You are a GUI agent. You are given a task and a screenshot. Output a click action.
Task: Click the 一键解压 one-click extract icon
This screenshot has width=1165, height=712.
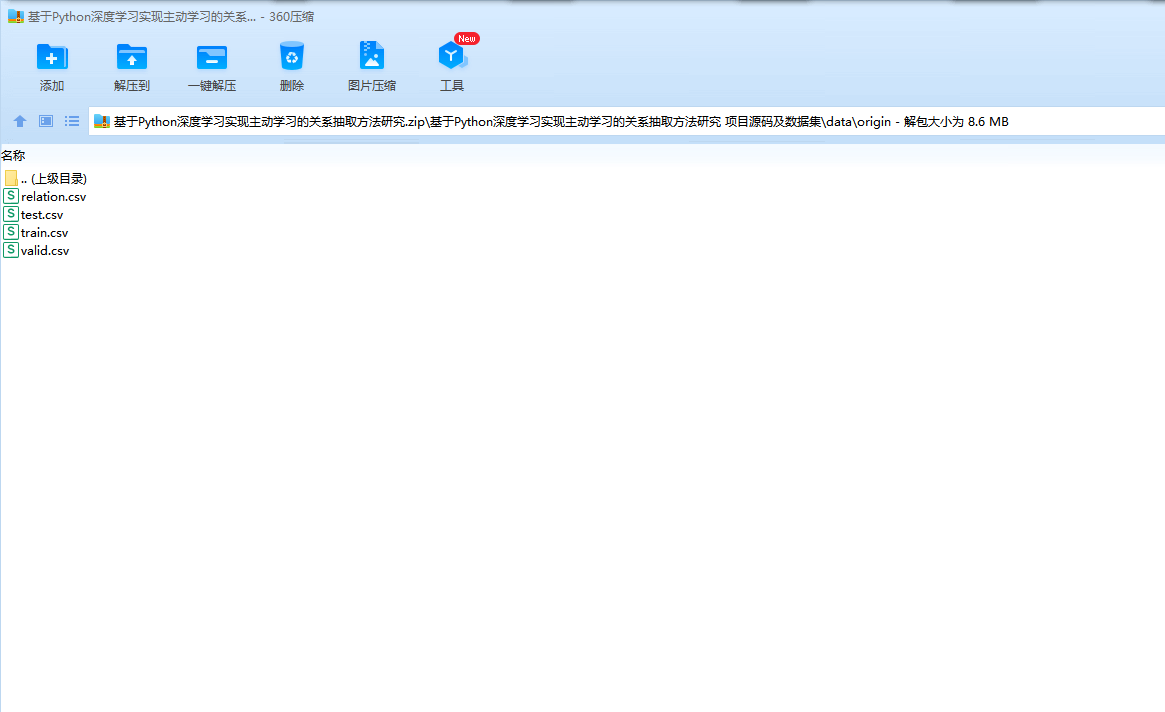pyautogui.click(x=212, y=57)
